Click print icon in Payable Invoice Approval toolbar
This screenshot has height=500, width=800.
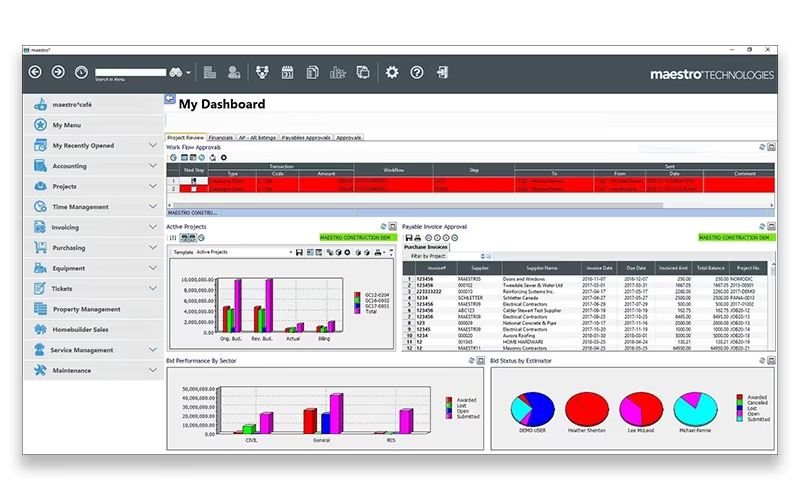[417, 238]
